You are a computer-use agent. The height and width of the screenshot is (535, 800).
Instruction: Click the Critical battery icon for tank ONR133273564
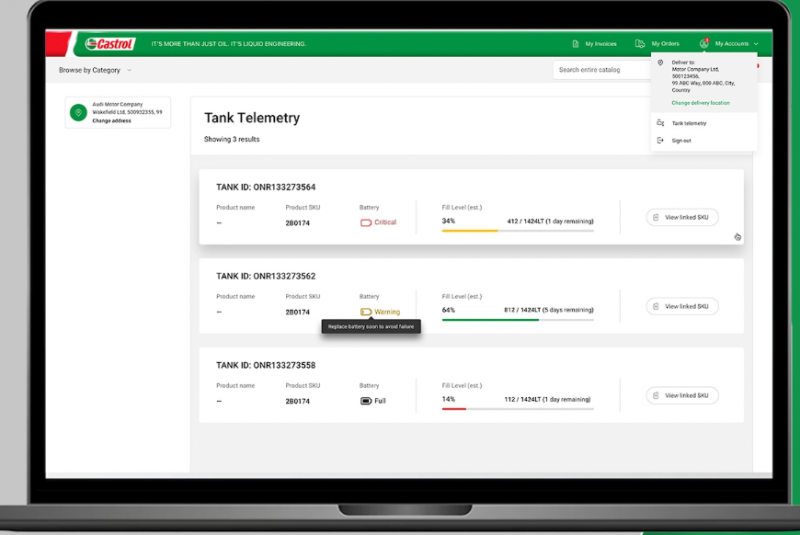point(366,222)
